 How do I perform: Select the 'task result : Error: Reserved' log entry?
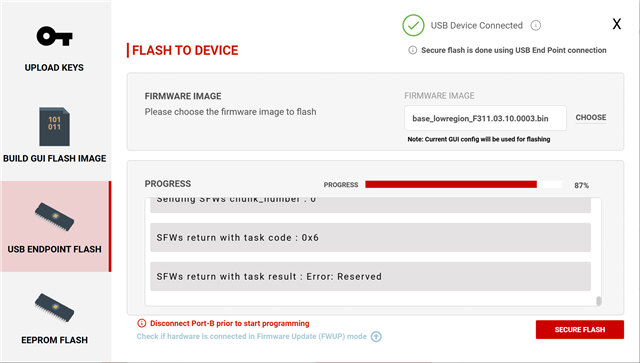[370, 276]
